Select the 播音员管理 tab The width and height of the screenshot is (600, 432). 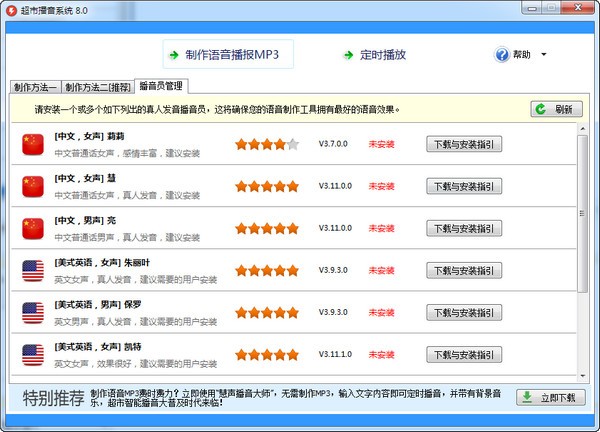tap(160, 86)
